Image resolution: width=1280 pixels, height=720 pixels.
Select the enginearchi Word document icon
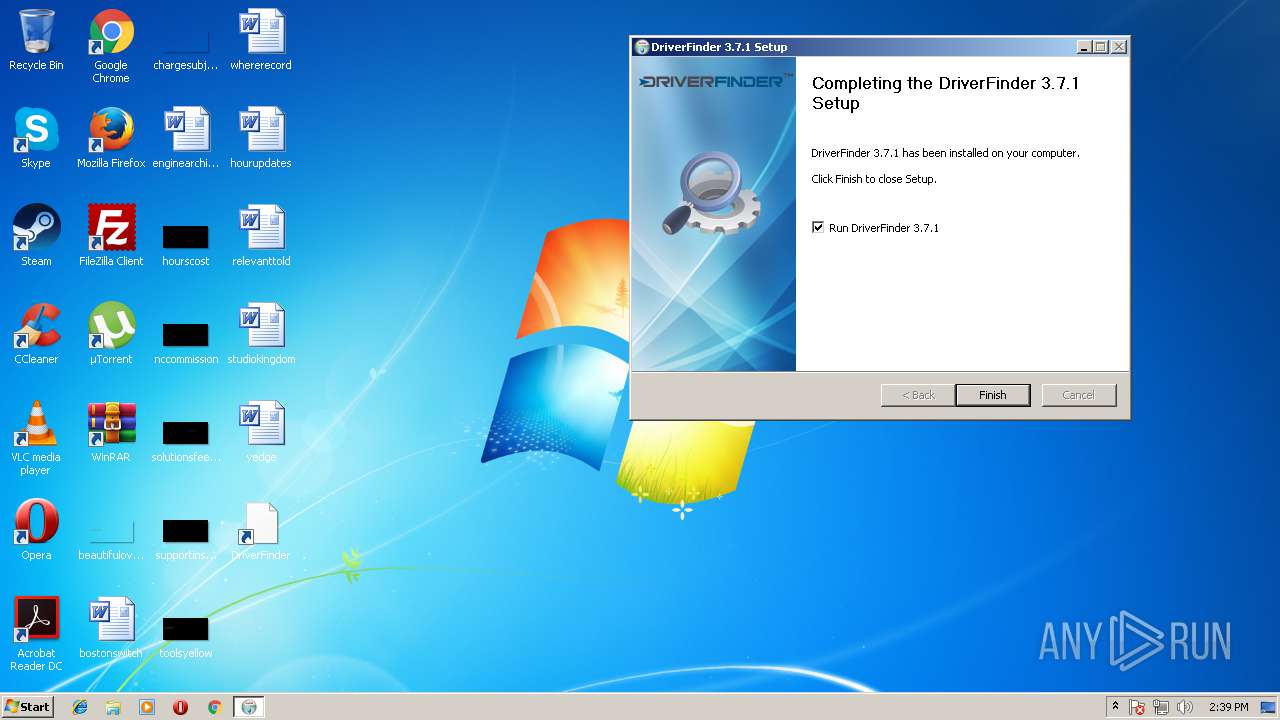click(186, 138)
